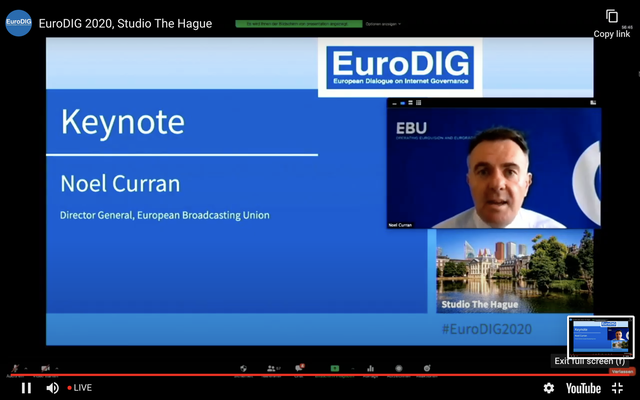
Task: Toggle the Zoom camera video icon
Action: pyautogui.click(x=45, y=368)
